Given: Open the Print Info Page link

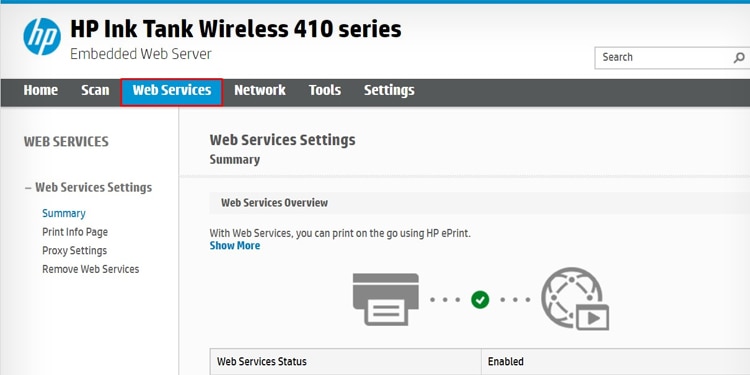Looking at the screenshot, I should 75,232.
